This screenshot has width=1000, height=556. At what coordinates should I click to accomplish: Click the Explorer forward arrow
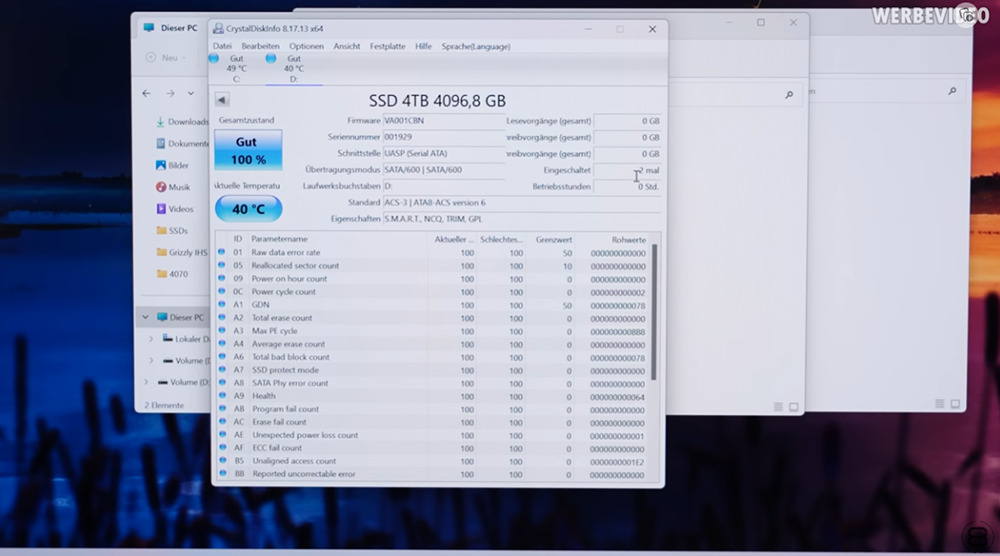(170, 93)
